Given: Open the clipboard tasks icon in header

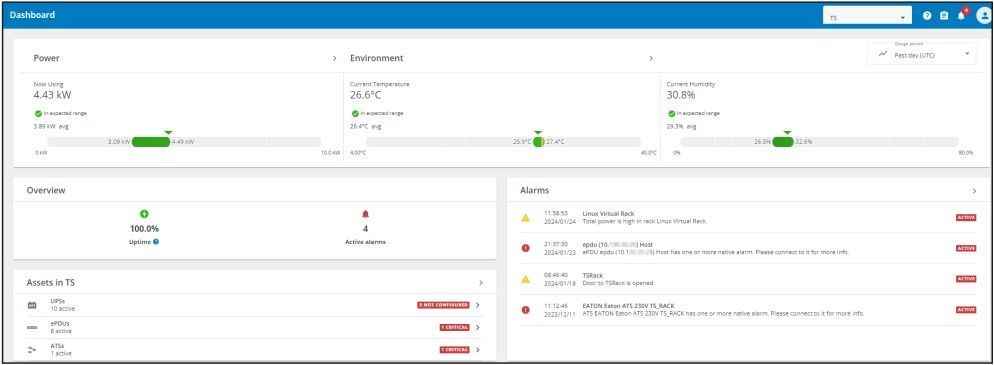Looking at the screenshot, I should [944, 16].
